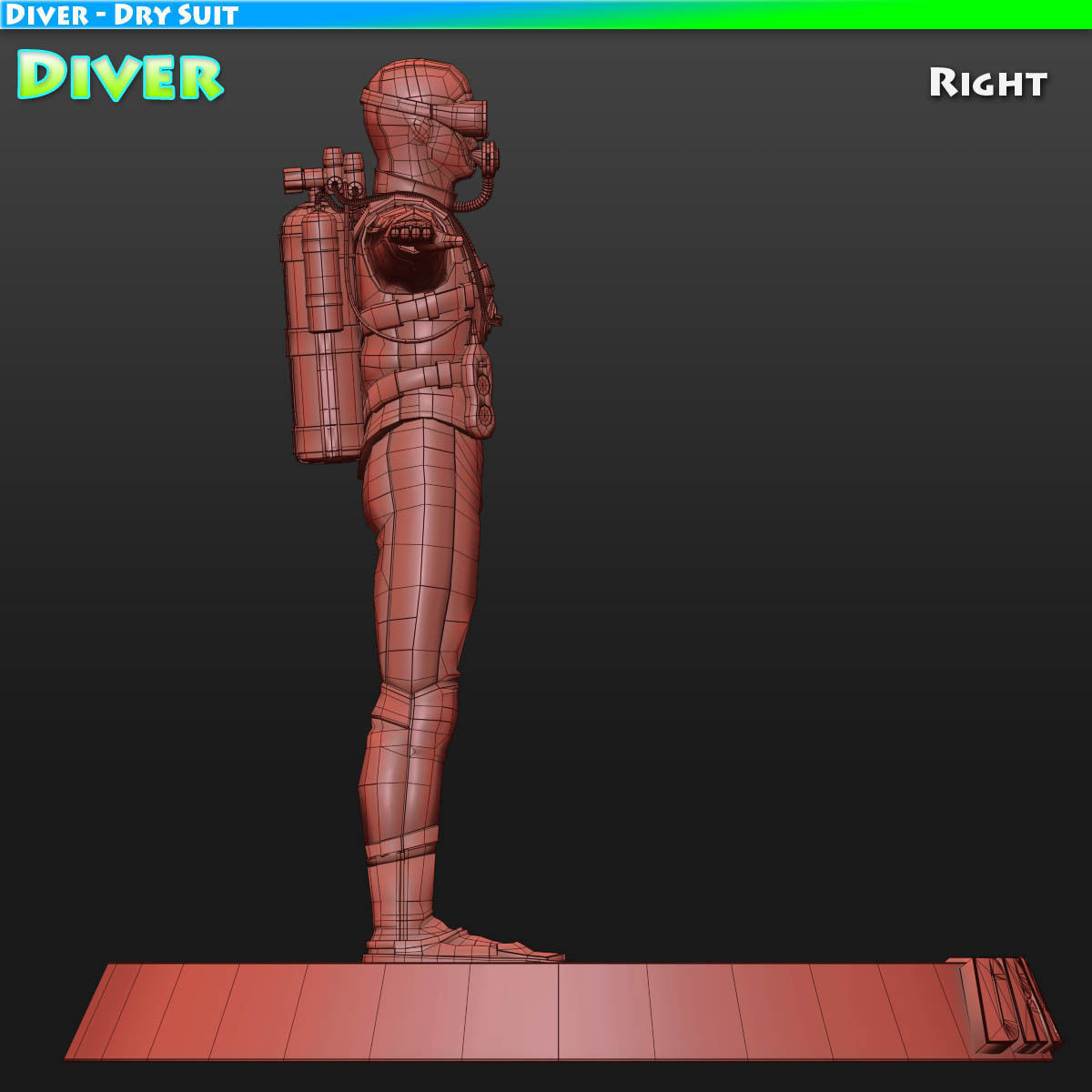The height and width of the screenshot is (1092, 1092).
Task: Click the diver's mask on the head
Action: pos(461,118)
